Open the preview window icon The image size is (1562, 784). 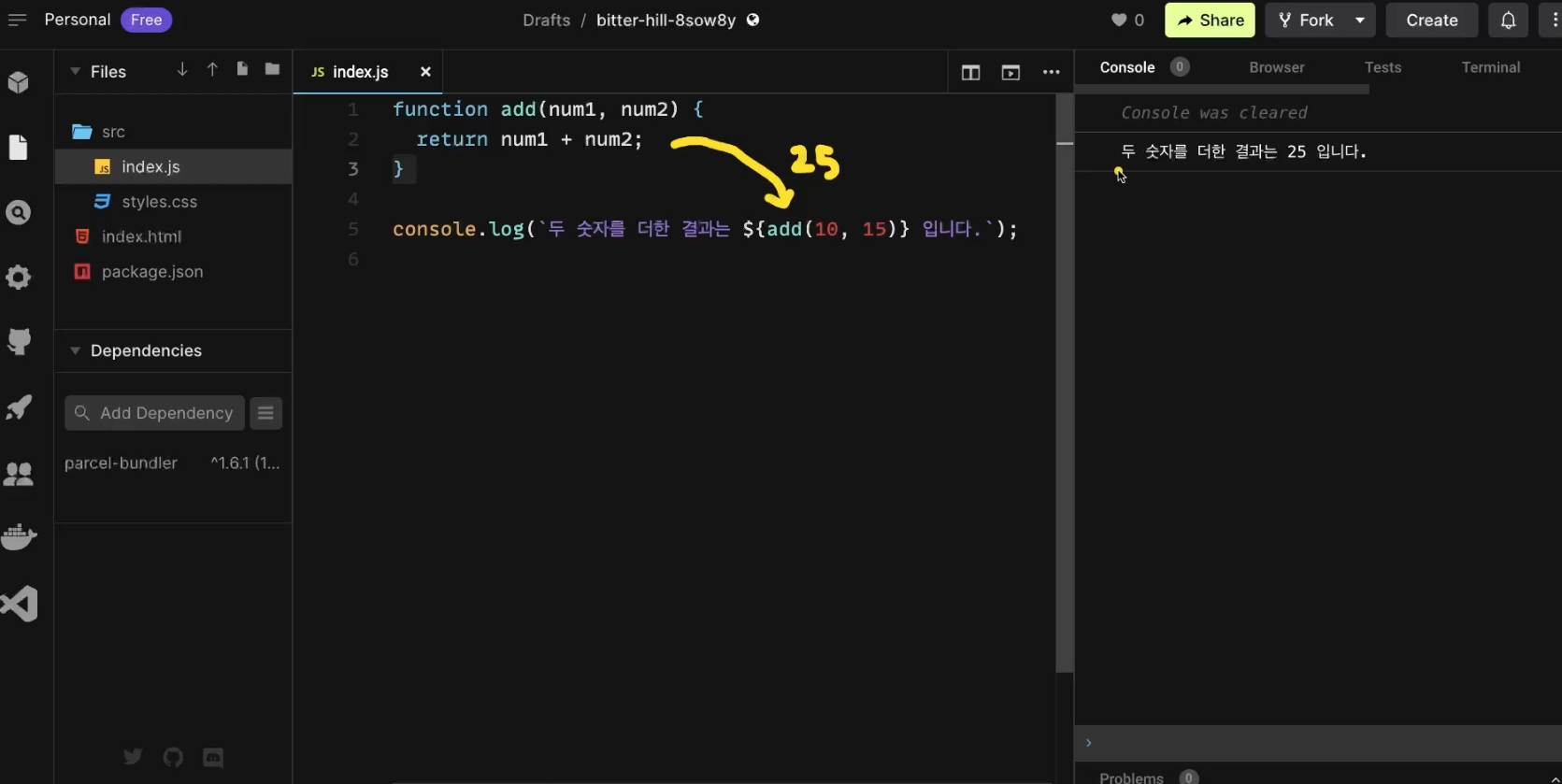pos(1010,72)
